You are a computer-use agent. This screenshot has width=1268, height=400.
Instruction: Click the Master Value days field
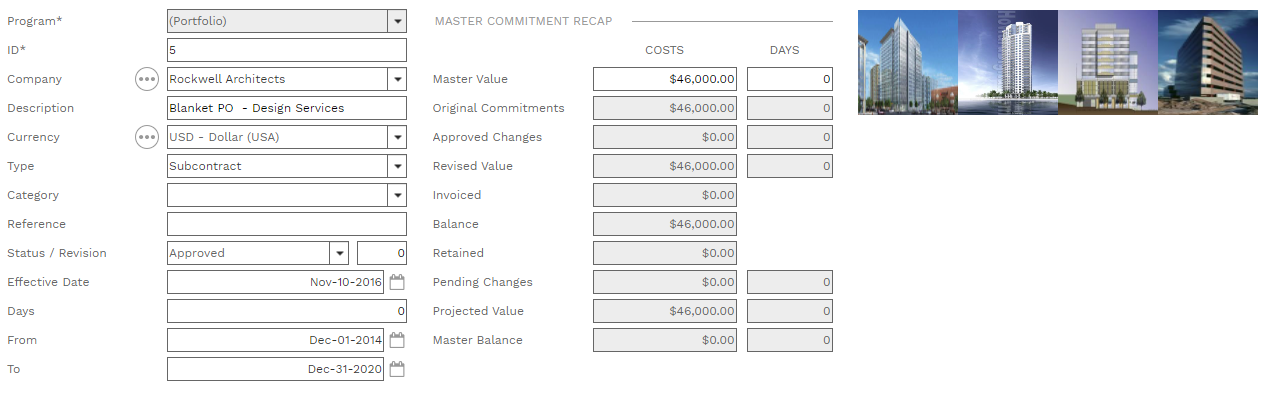pos(789,79)
